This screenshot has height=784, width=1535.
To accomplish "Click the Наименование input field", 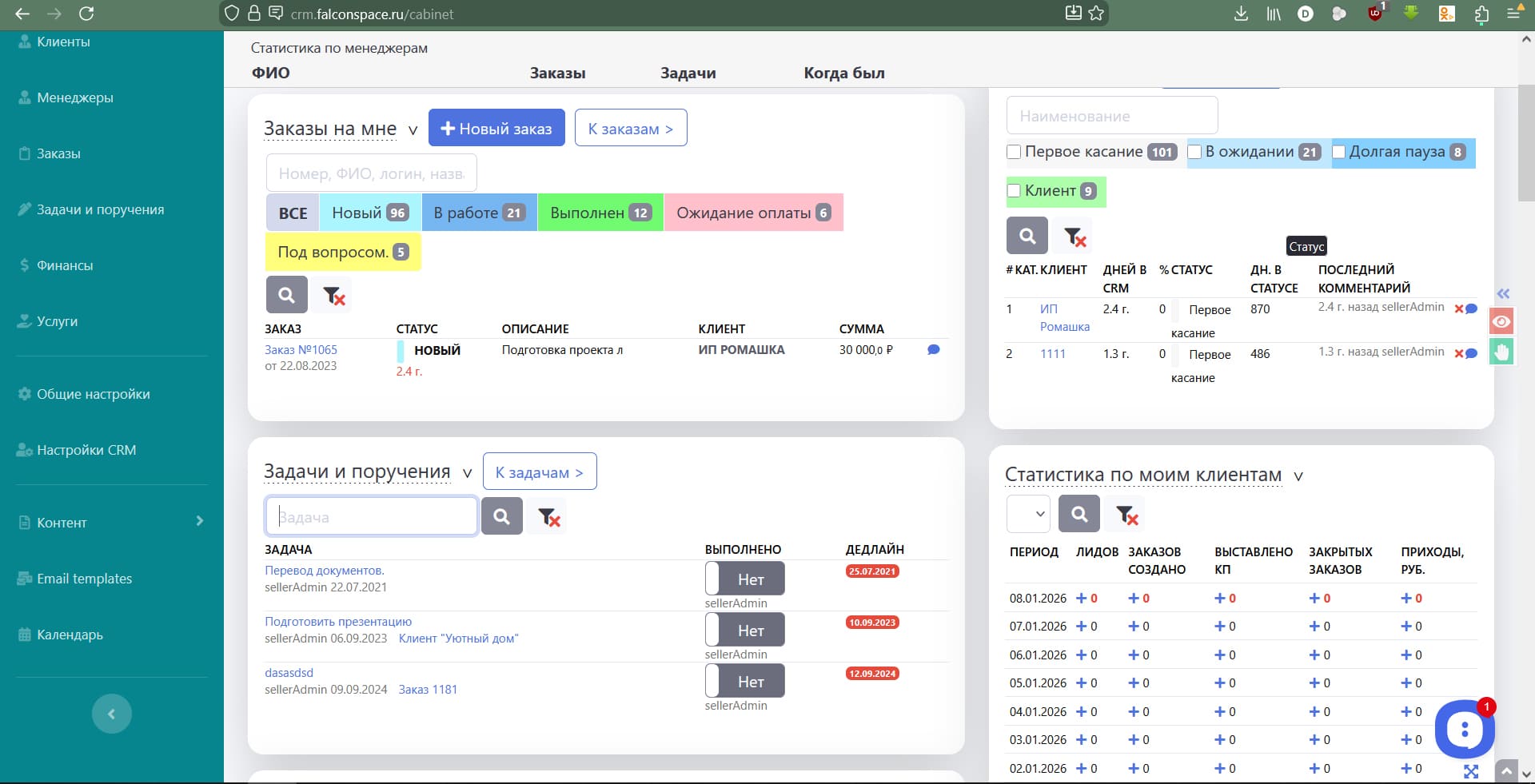I will (x=1111, y=116).
